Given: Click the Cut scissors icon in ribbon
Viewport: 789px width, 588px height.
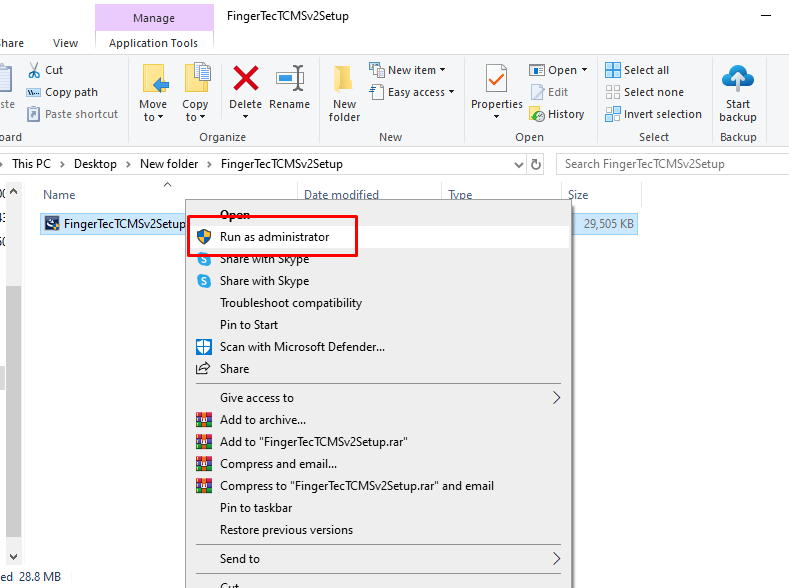Looking at the screenshot, I should [x=34, y=70].
